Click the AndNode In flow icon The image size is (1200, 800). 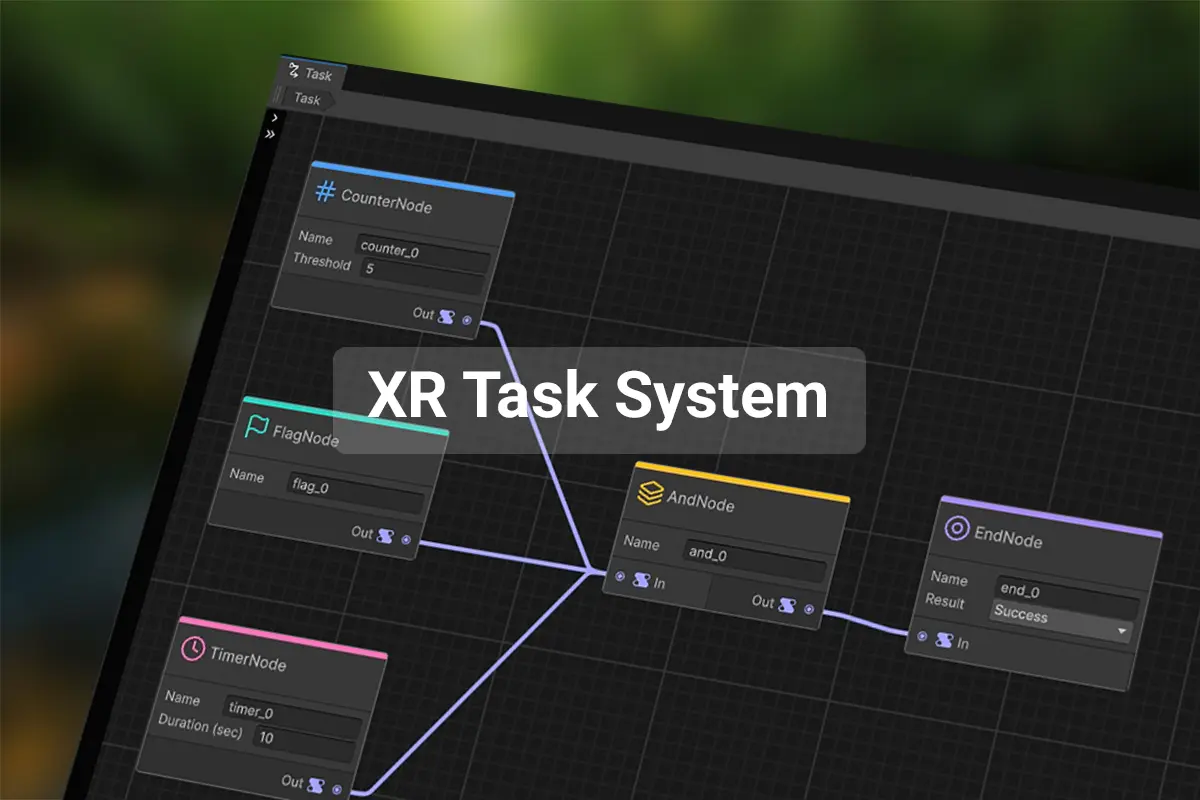pyautogui.click(x=641, y=580)
